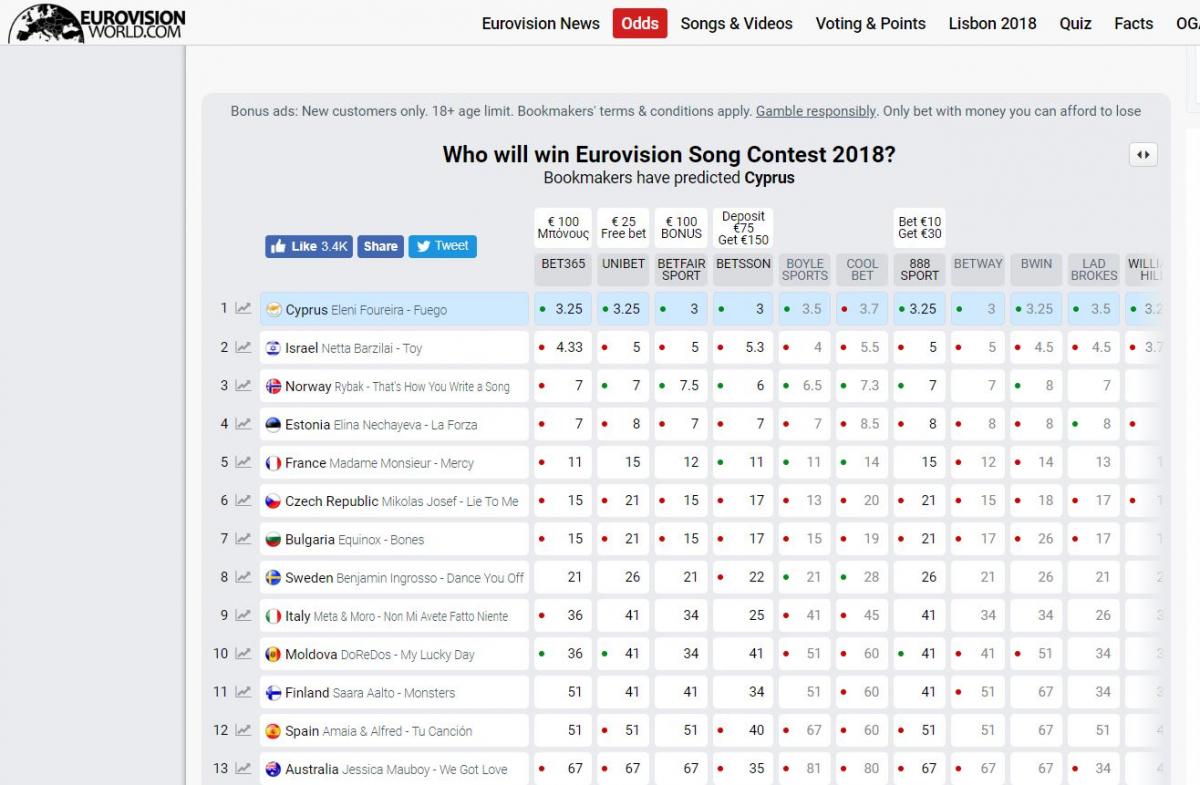Open trend chart icon for Bulgaria row

[x=243, y=538]
